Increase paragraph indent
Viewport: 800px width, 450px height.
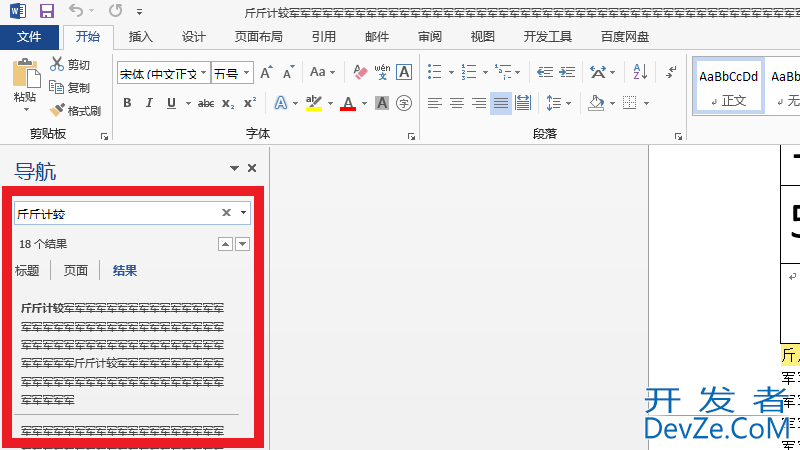click(567, 72)
